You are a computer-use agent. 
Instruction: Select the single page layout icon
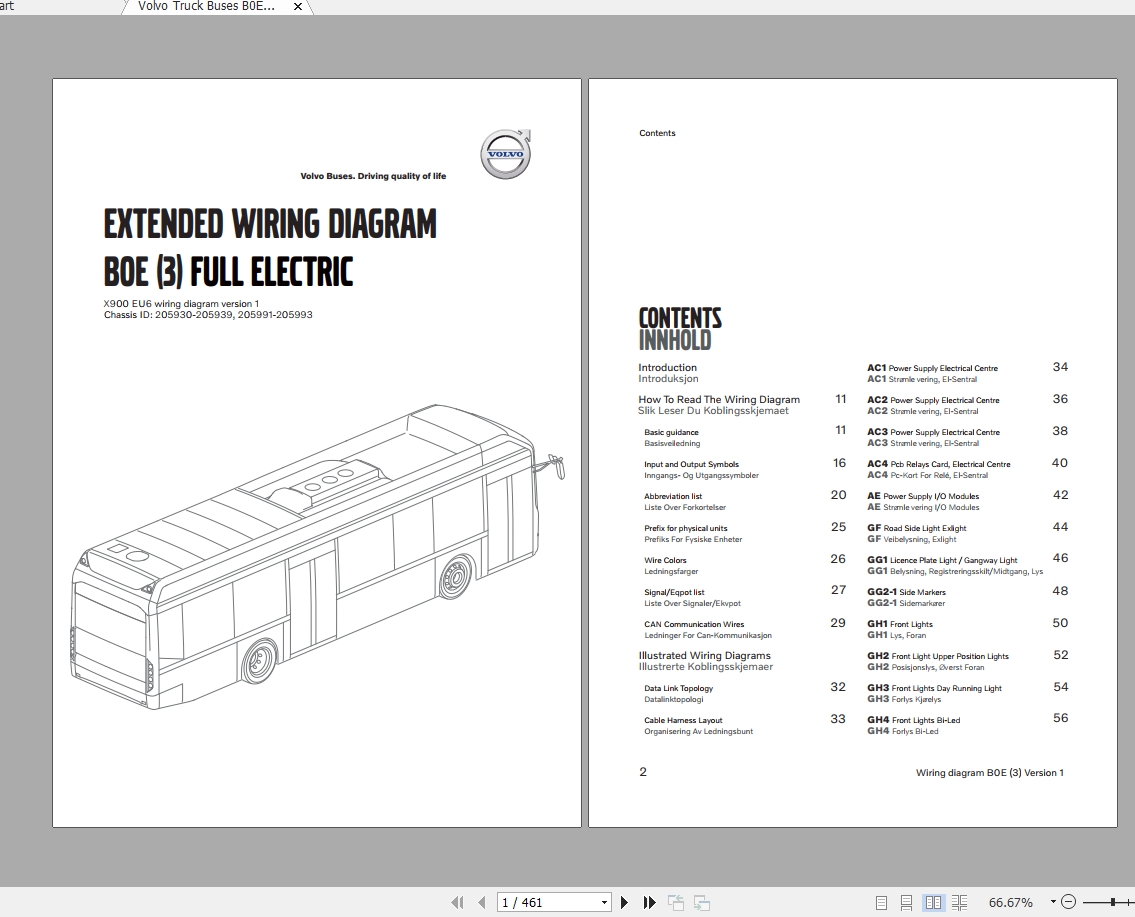[x=881, y=902]
